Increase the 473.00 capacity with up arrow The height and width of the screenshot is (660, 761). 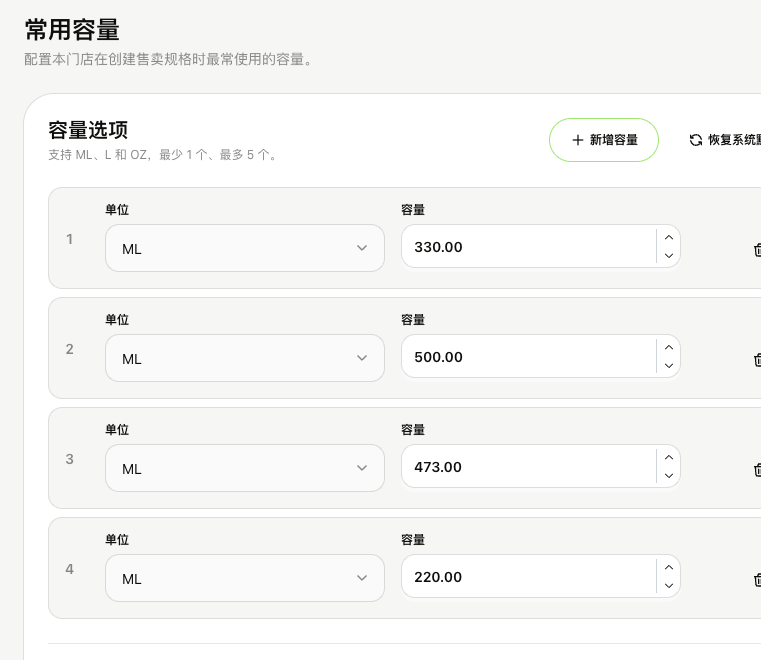tap(669, 457)
